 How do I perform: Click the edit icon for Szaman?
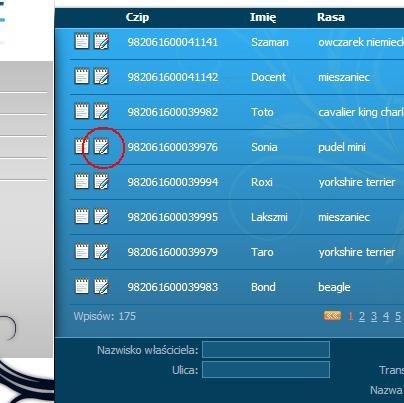coord(101,41)
